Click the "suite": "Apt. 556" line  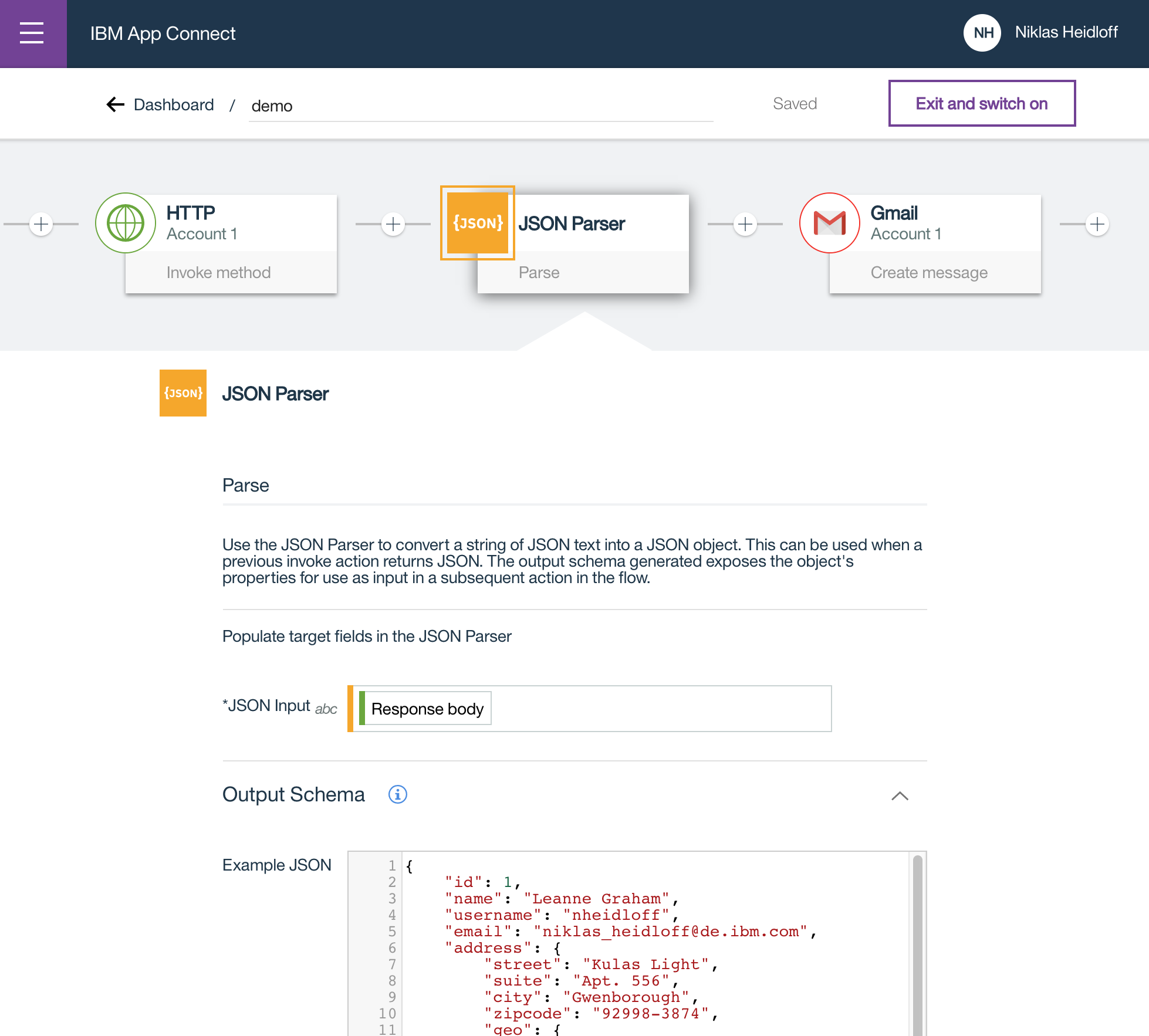coord(582,981)
